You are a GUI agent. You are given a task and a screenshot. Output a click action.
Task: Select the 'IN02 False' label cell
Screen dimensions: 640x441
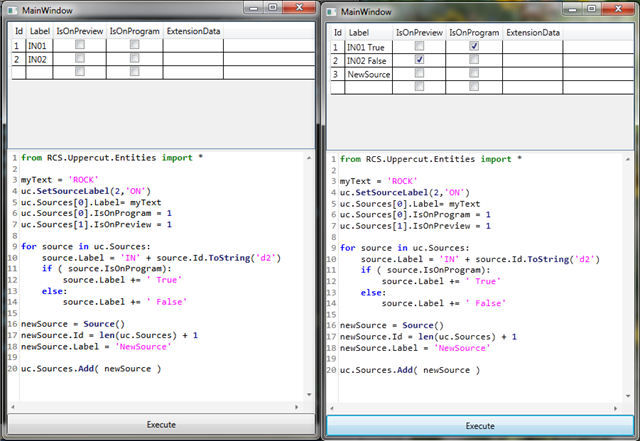point(369,61)
